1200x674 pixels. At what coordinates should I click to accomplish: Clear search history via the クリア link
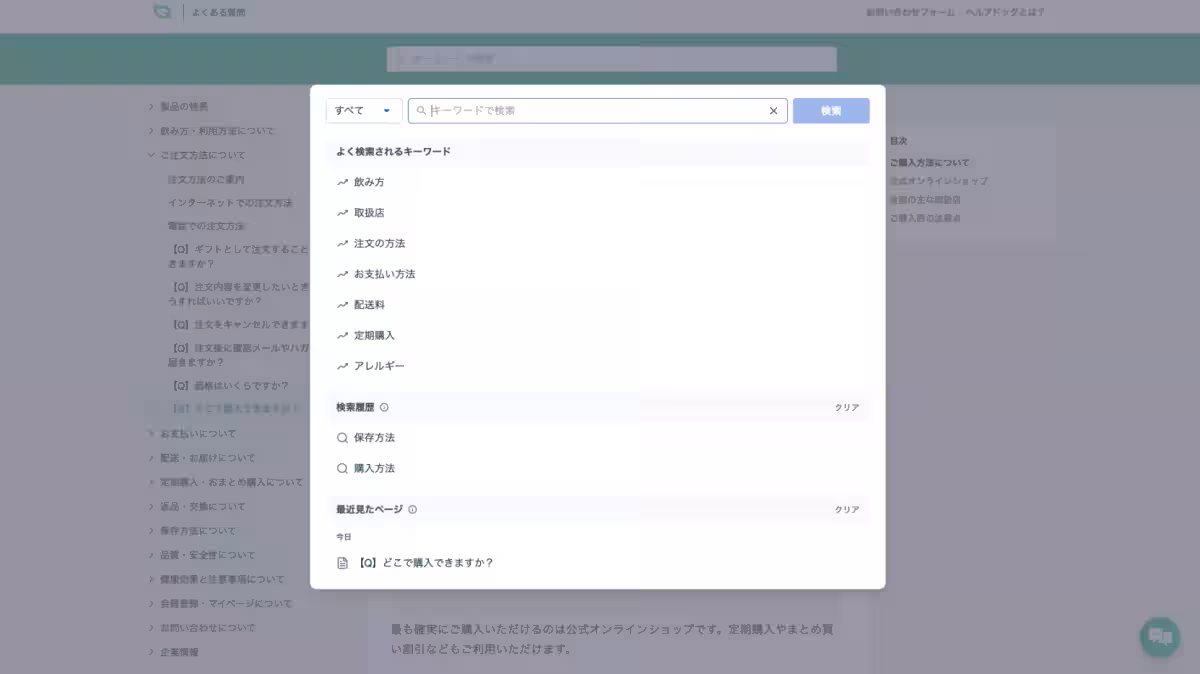tap(847, 407)
